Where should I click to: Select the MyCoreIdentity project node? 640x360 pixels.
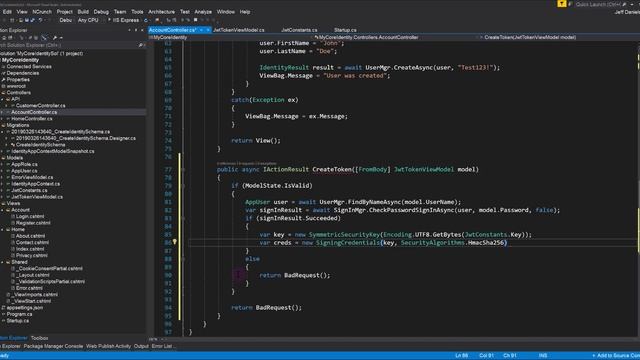(21, 60)
